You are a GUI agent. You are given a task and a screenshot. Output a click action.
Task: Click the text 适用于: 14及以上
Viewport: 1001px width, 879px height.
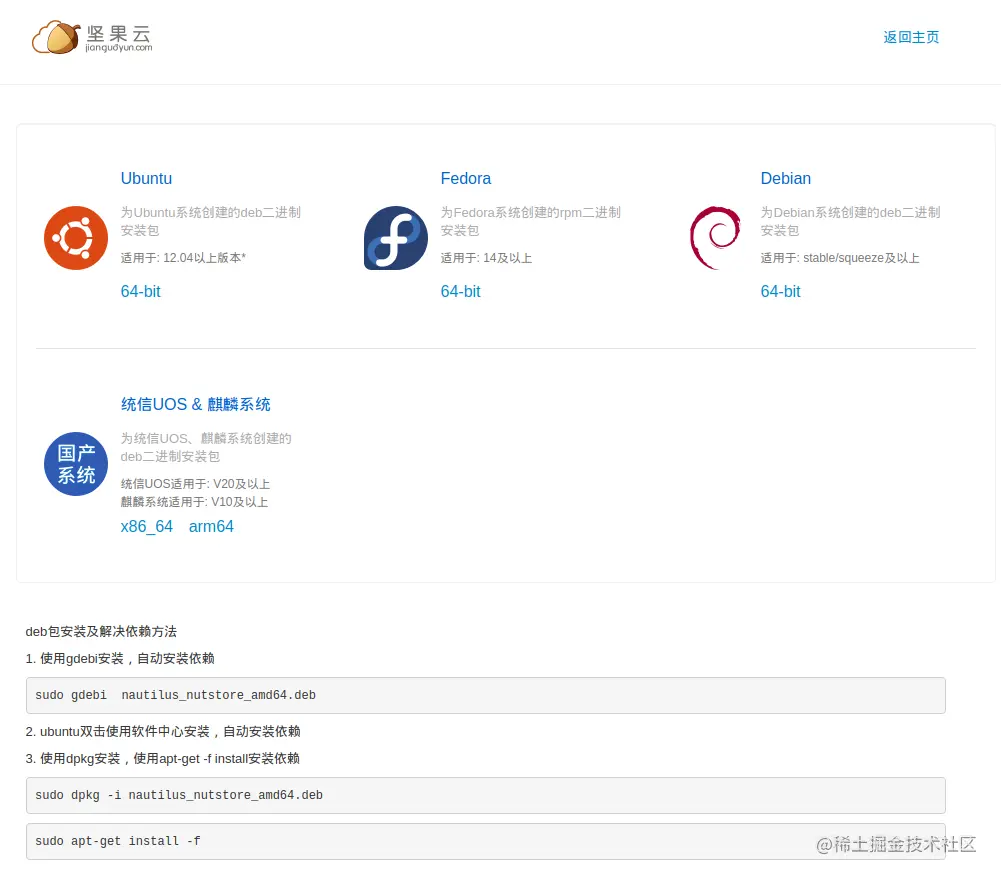coord(486,258)
